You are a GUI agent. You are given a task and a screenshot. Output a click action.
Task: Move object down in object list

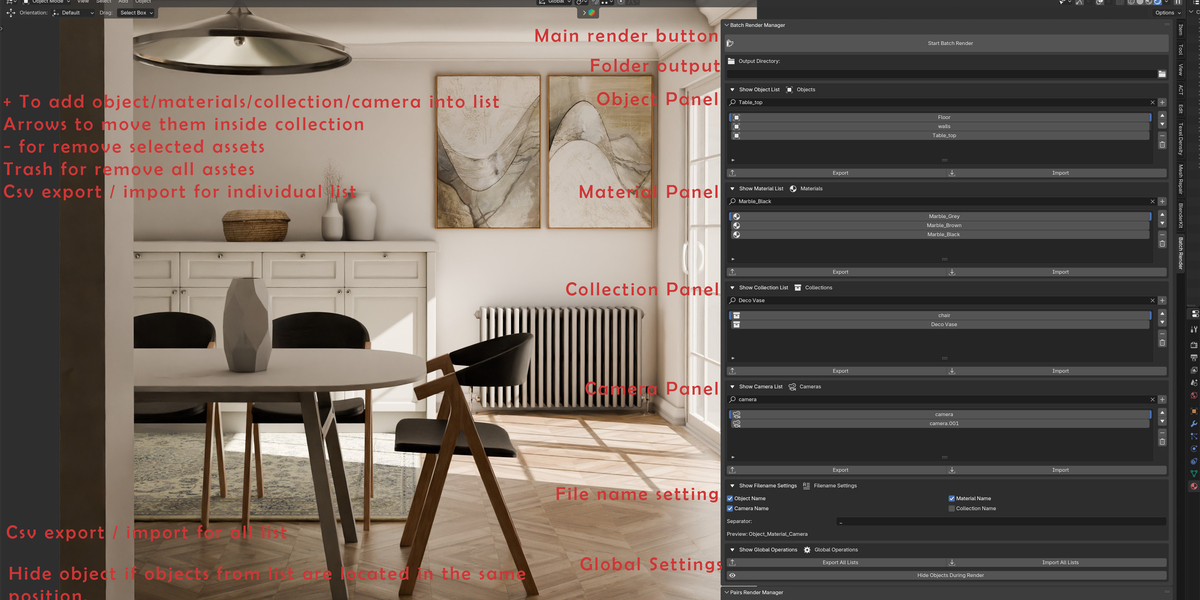1162,126
